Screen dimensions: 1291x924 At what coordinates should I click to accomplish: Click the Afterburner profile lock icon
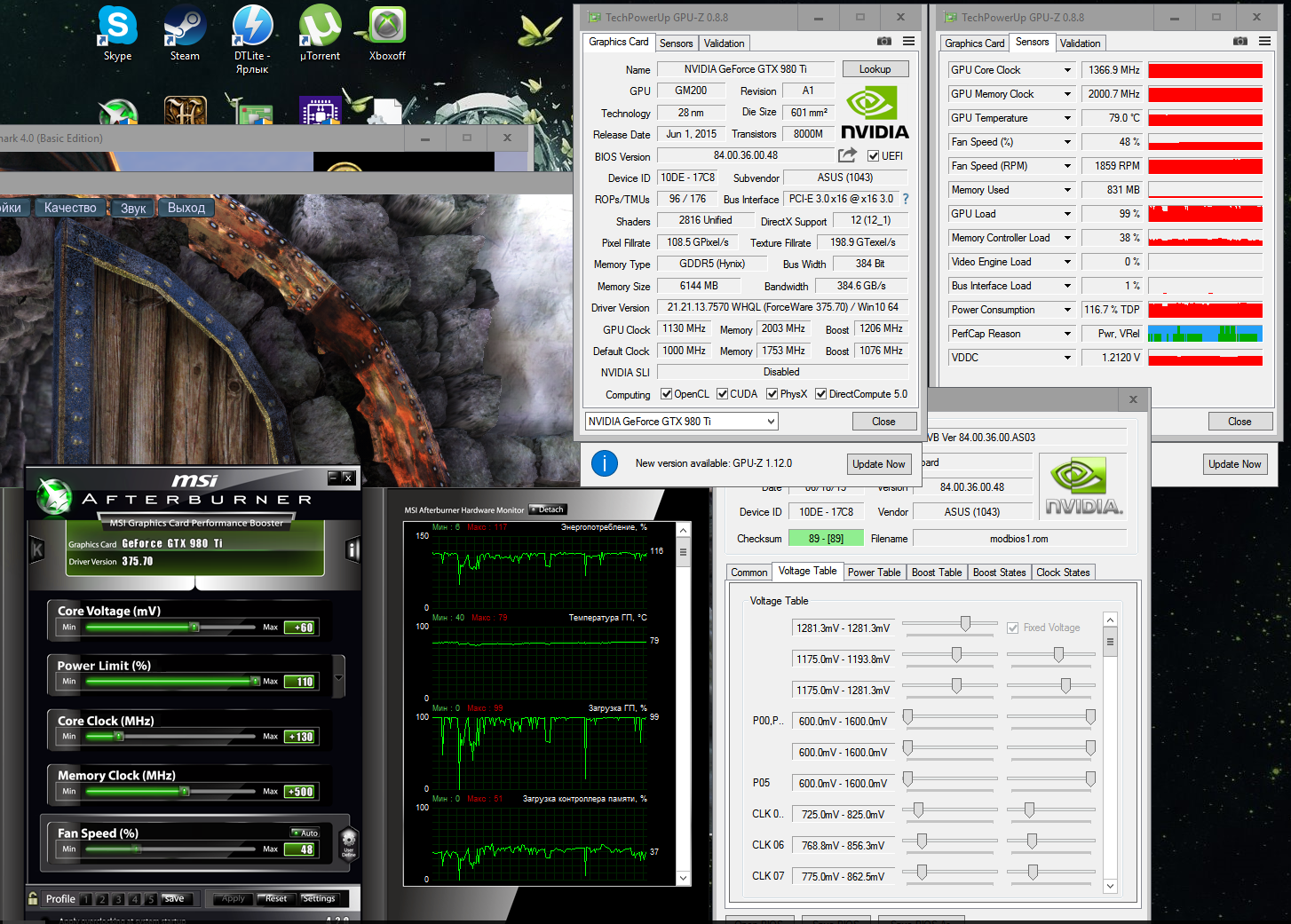click(33, 898)
